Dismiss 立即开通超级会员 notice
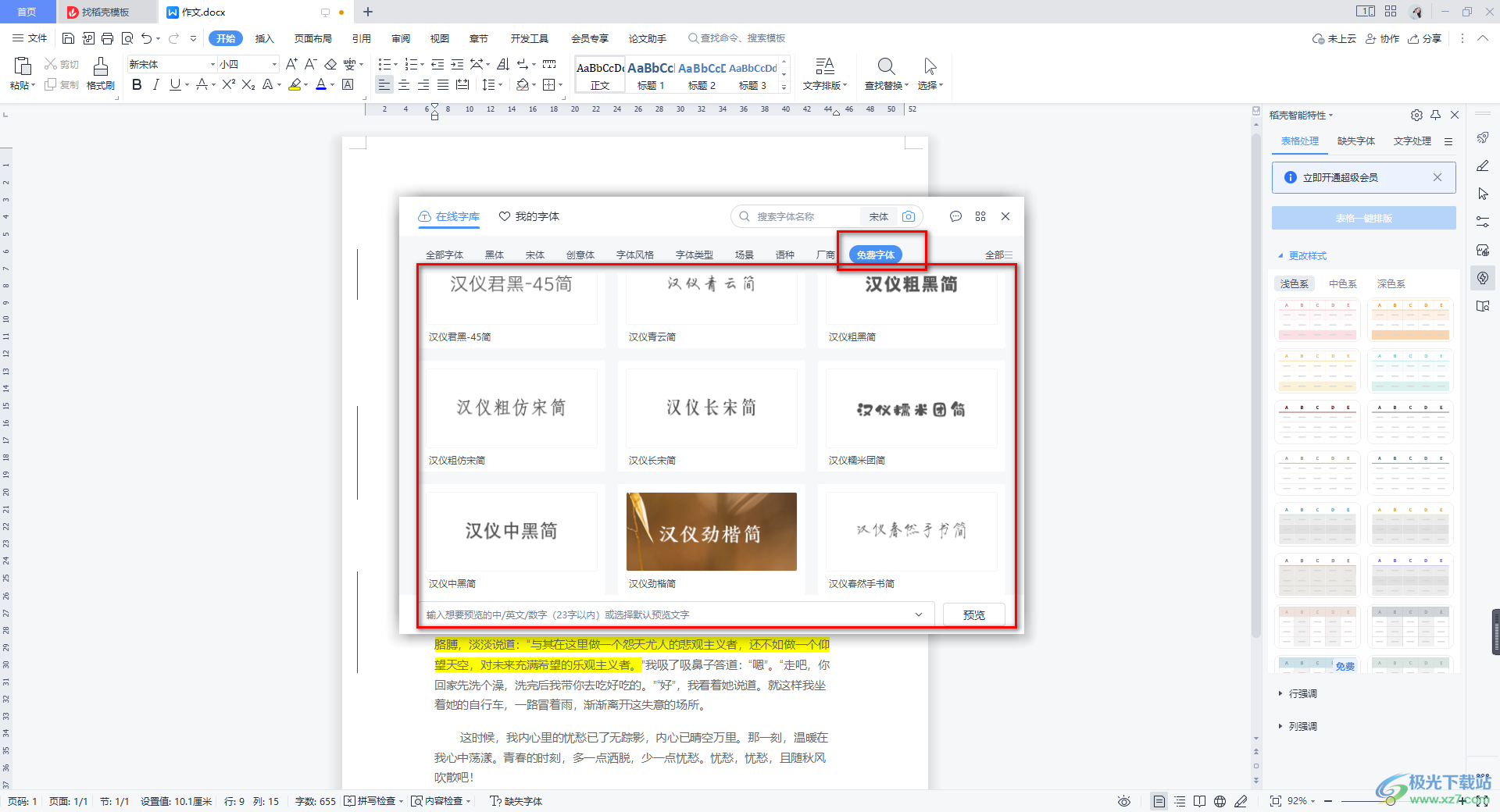Screen dimensions: 1500x812 click(1437, 177)
